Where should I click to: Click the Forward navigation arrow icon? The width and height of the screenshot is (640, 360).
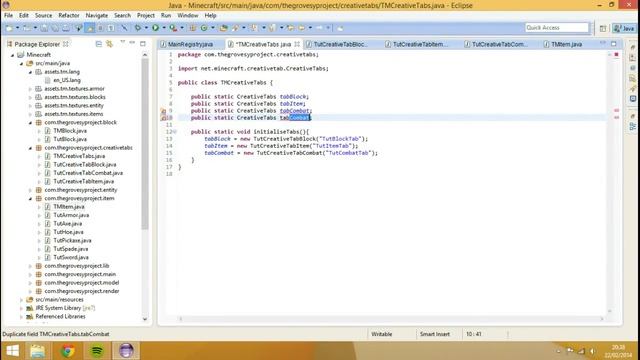320,28
